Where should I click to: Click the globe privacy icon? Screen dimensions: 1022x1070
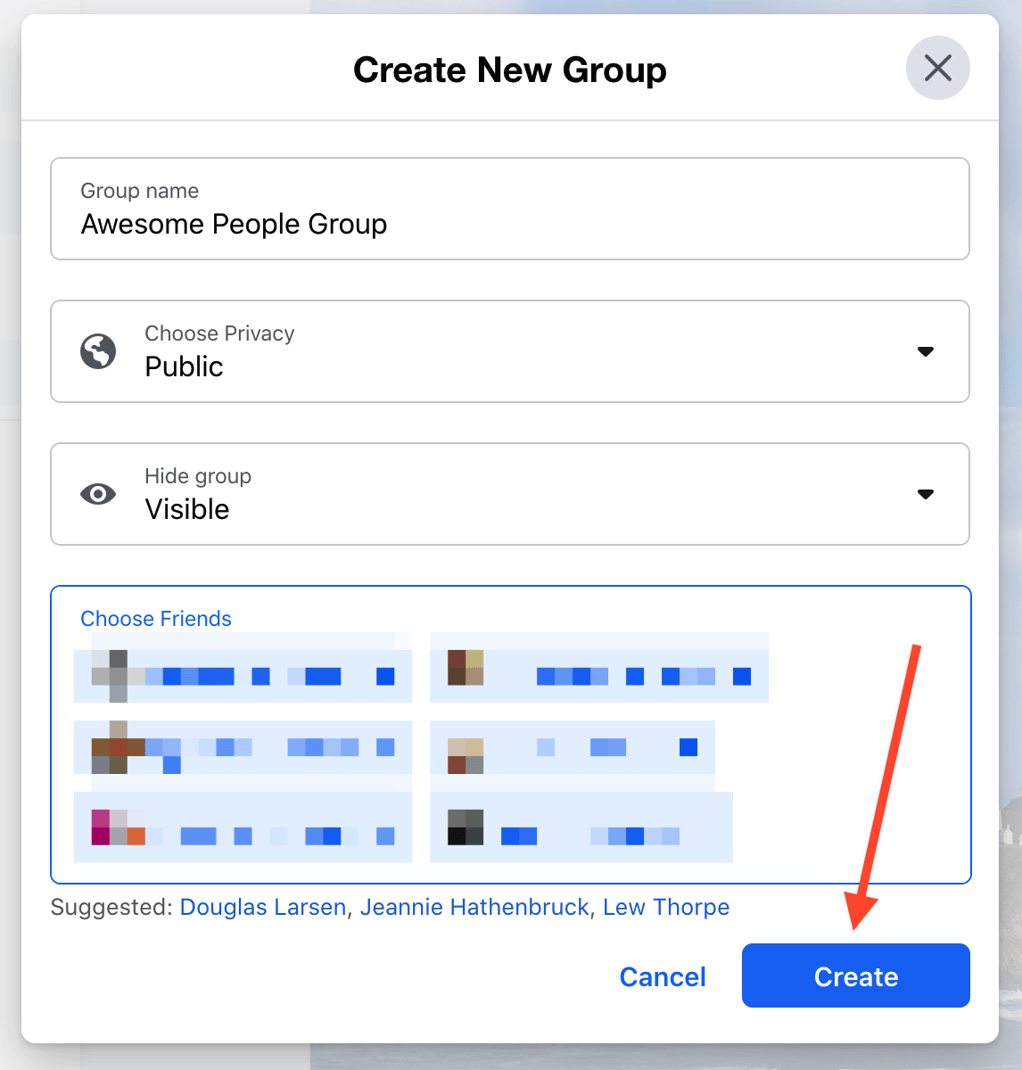[x=97, y=351]
